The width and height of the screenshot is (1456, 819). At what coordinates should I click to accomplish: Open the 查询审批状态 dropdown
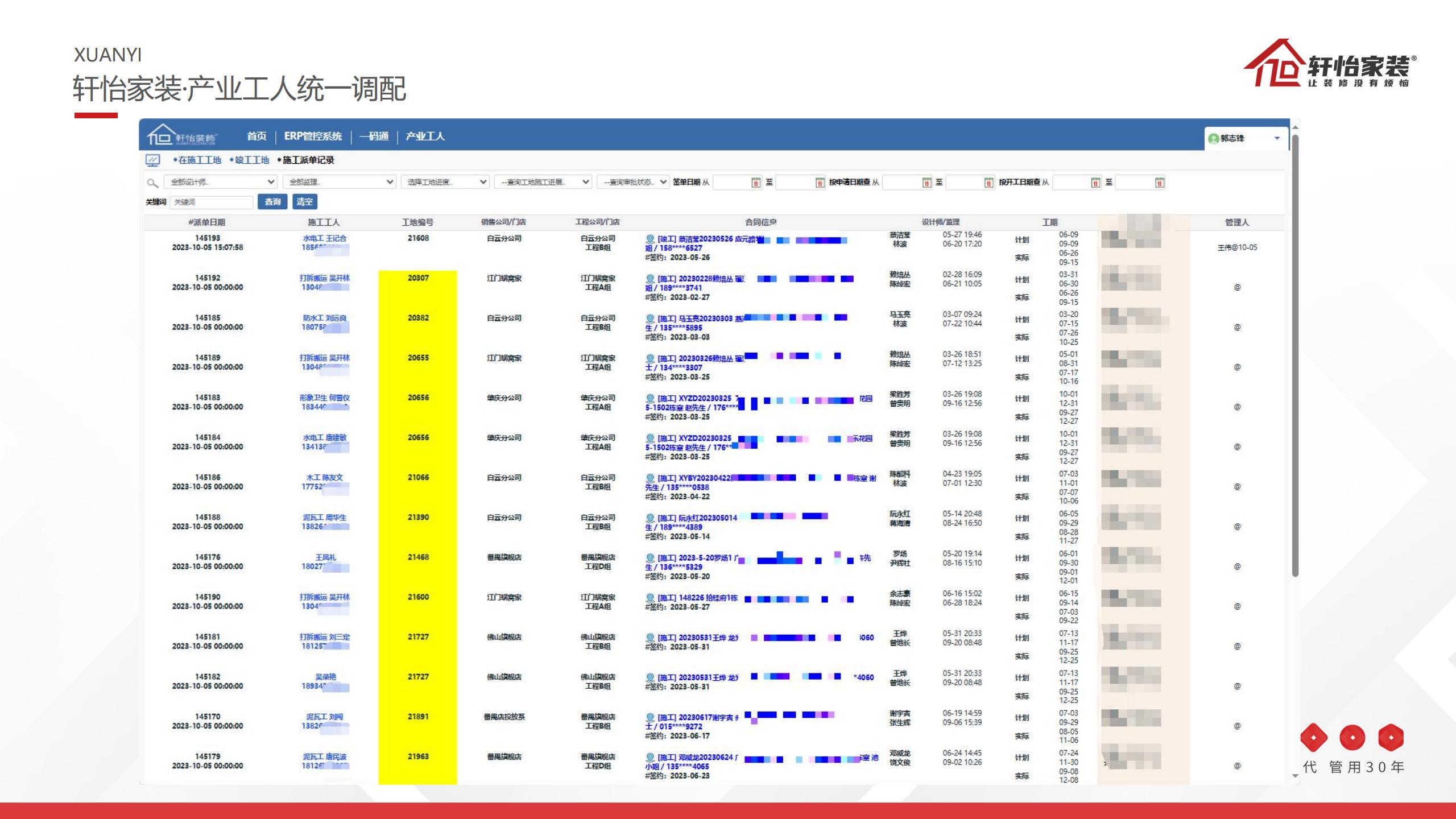[x=632, y=182]
